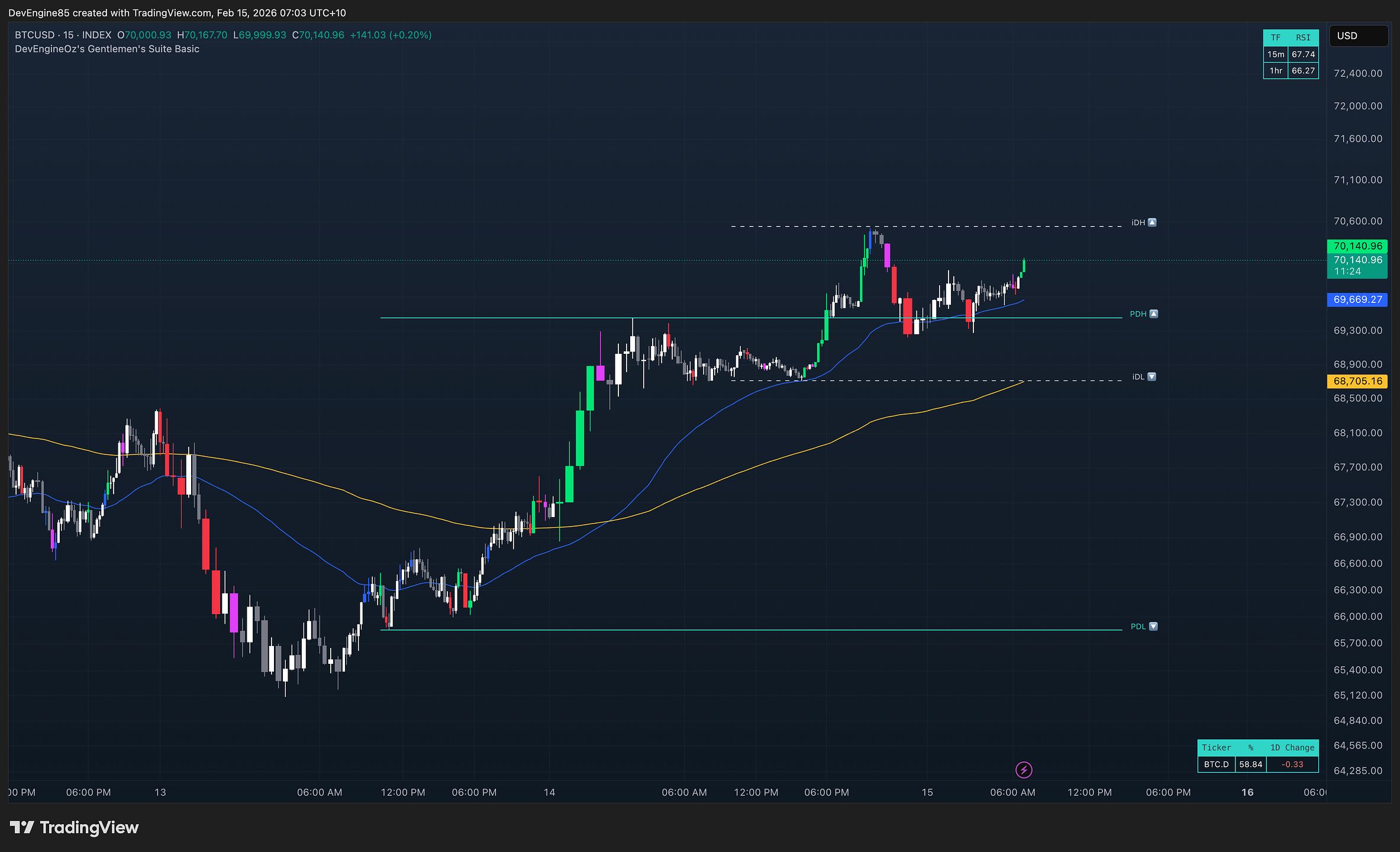Click the green 70,140.96 price label
The height and width of the screenshot is (852, 1400).
pyautogui.click(x=1357, y=246)
